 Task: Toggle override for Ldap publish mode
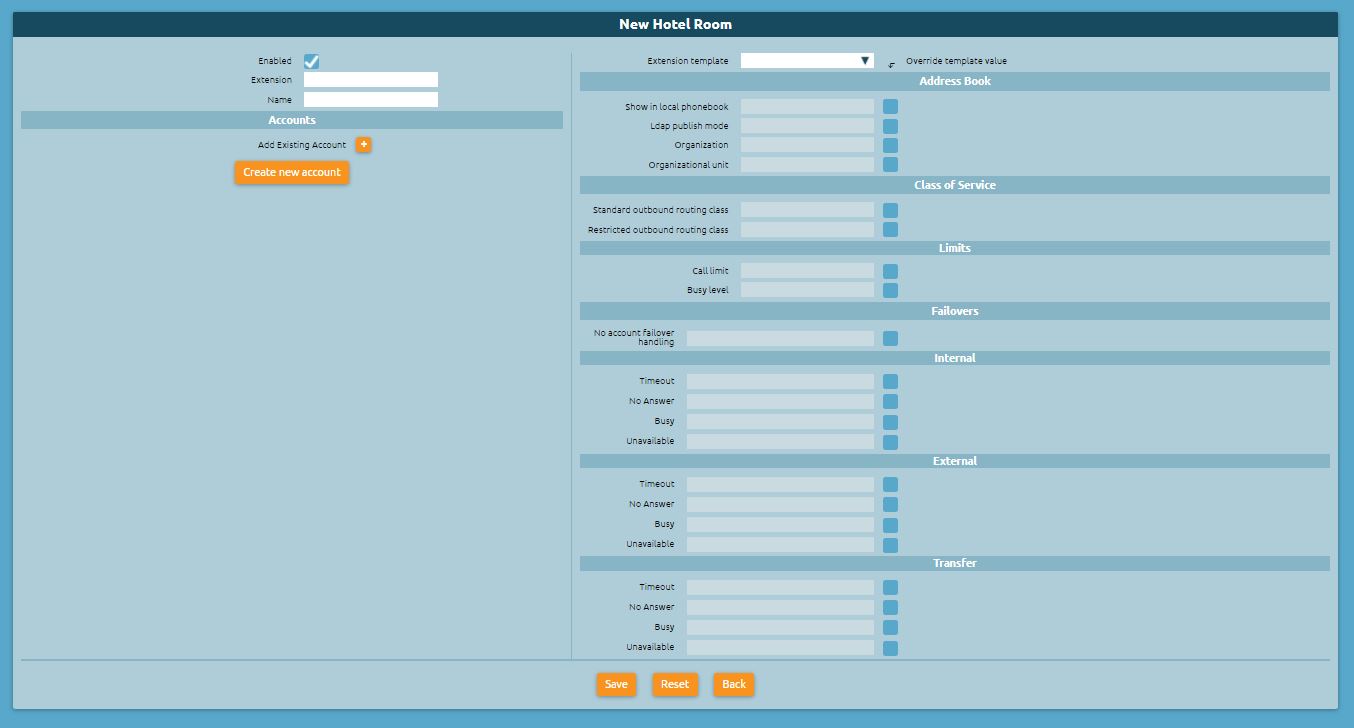890,126
